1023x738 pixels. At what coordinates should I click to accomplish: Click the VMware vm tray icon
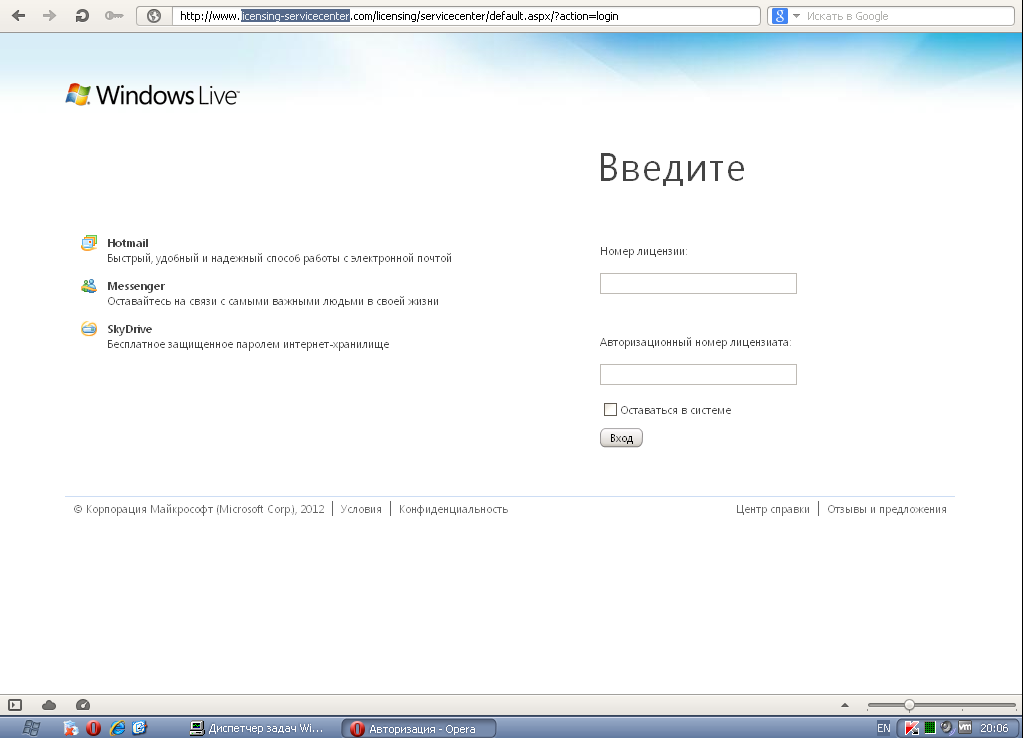coord(965,728)
